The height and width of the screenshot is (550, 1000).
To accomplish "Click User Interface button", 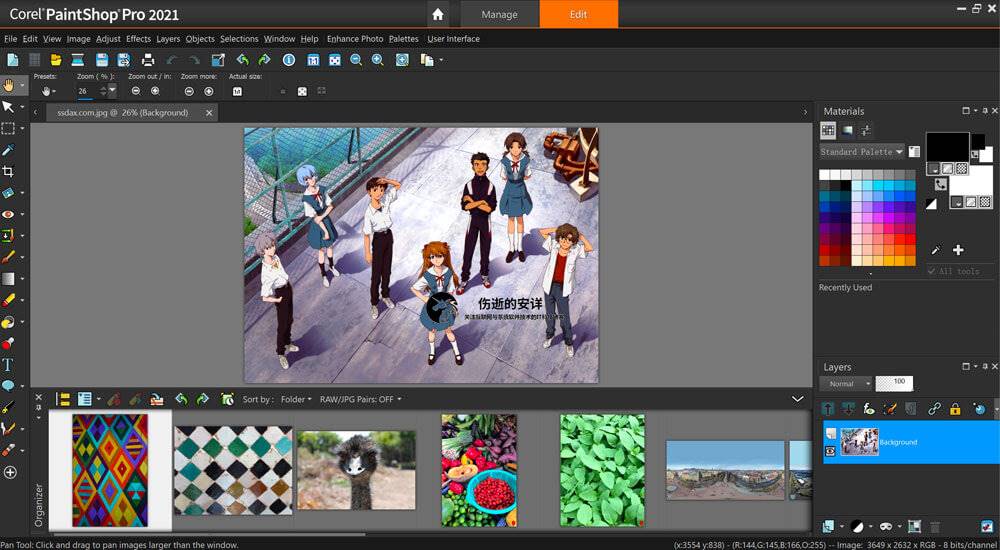I will [x=453, y=39].
